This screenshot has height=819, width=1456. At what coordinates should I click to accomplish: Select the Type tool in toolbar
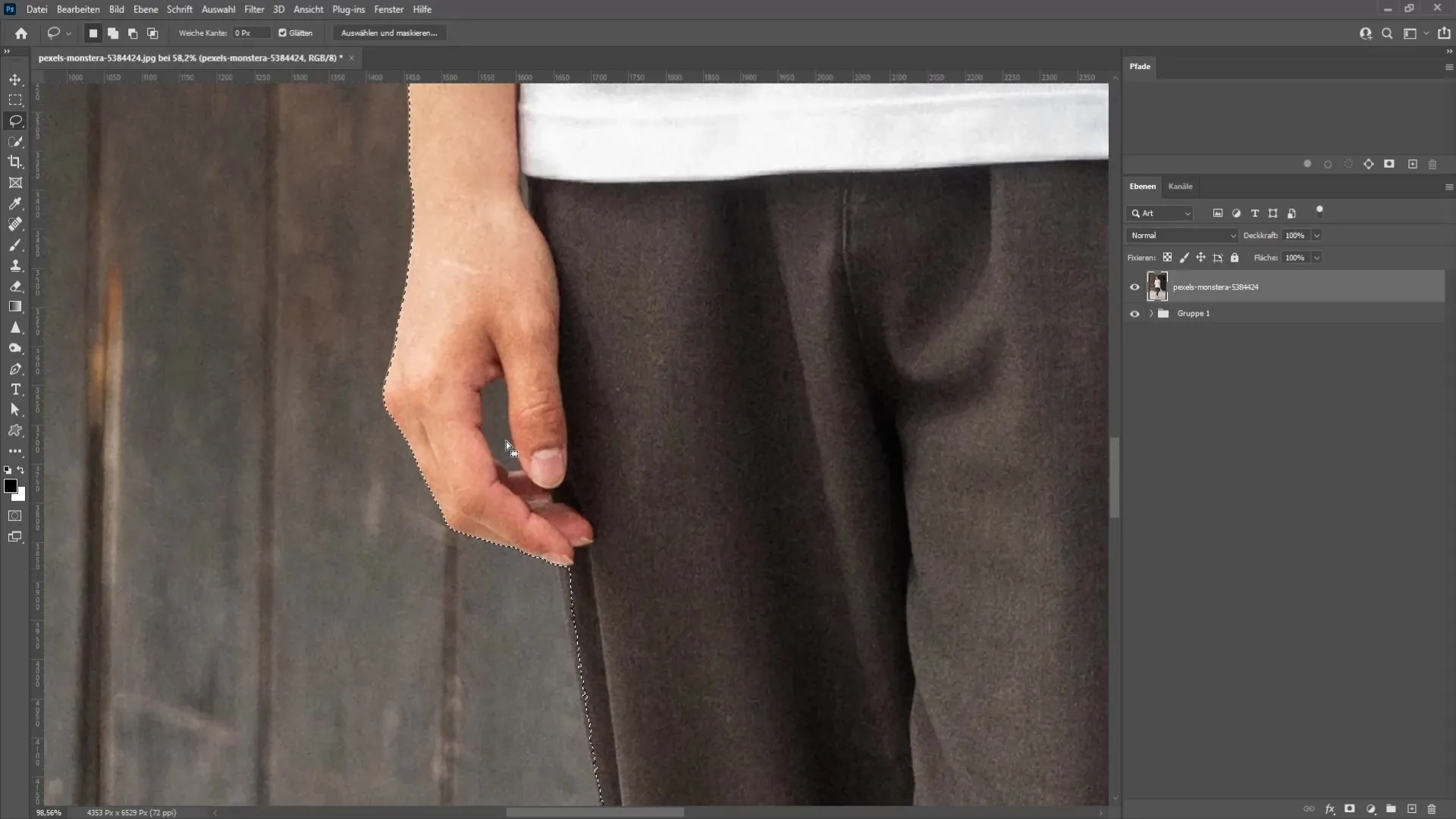(16, 390)
